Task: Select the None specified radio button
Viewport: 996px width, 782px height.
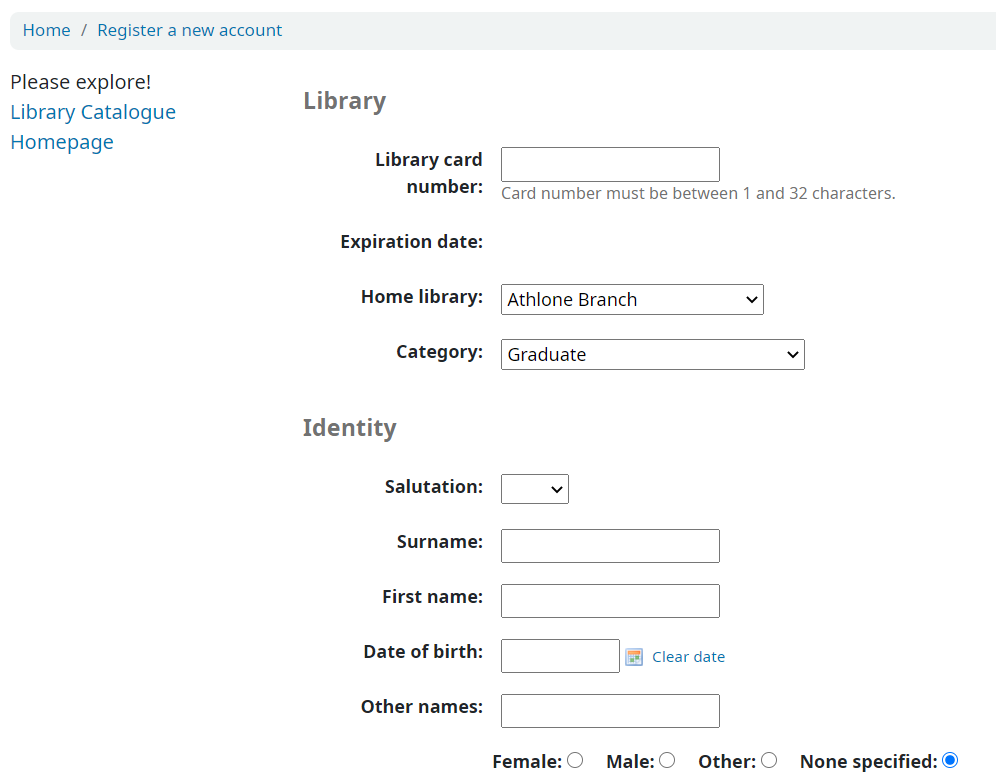Action: pos(950,760)
